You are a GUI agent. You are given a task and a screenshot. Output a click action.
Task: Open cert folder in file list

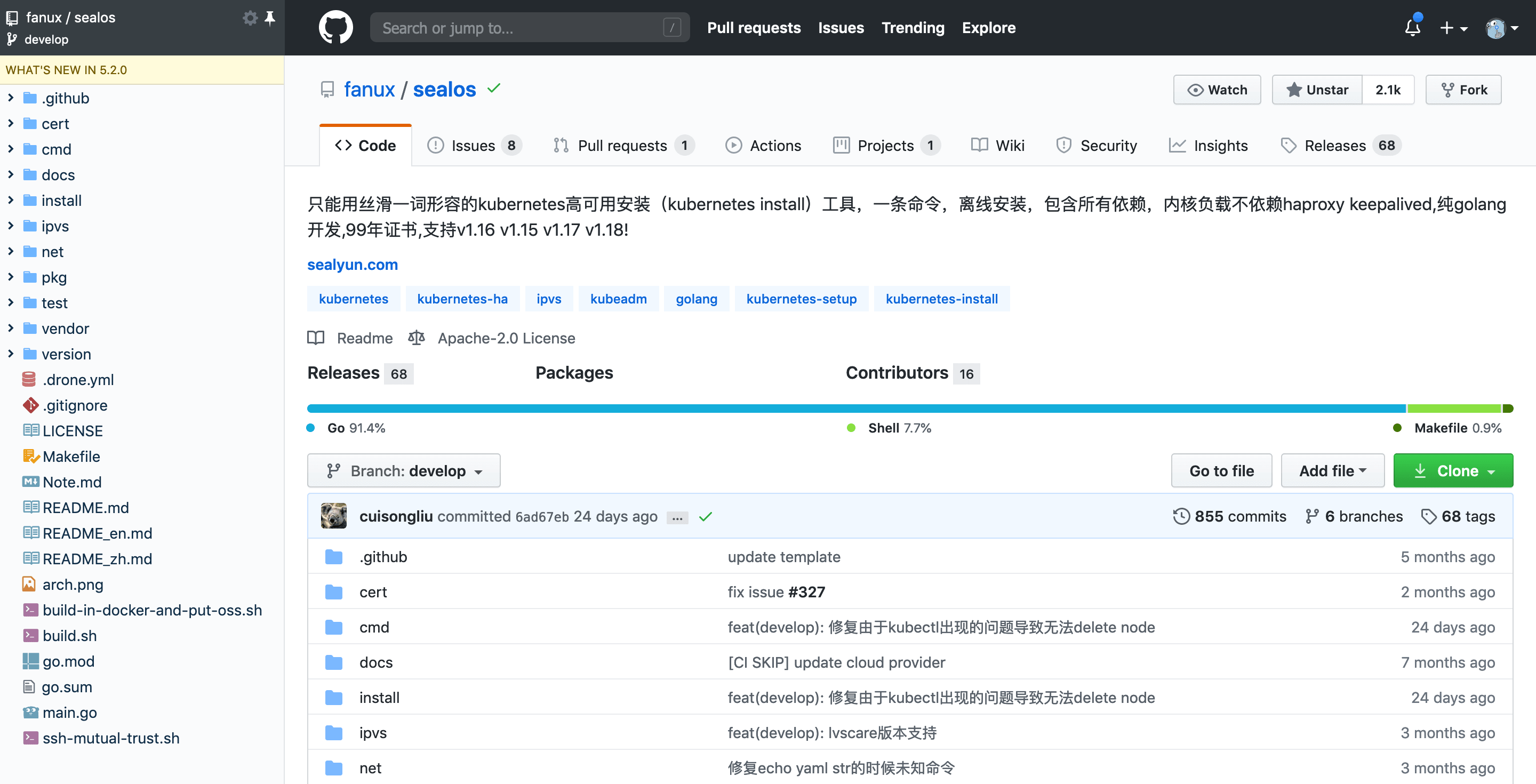point(373,591)
